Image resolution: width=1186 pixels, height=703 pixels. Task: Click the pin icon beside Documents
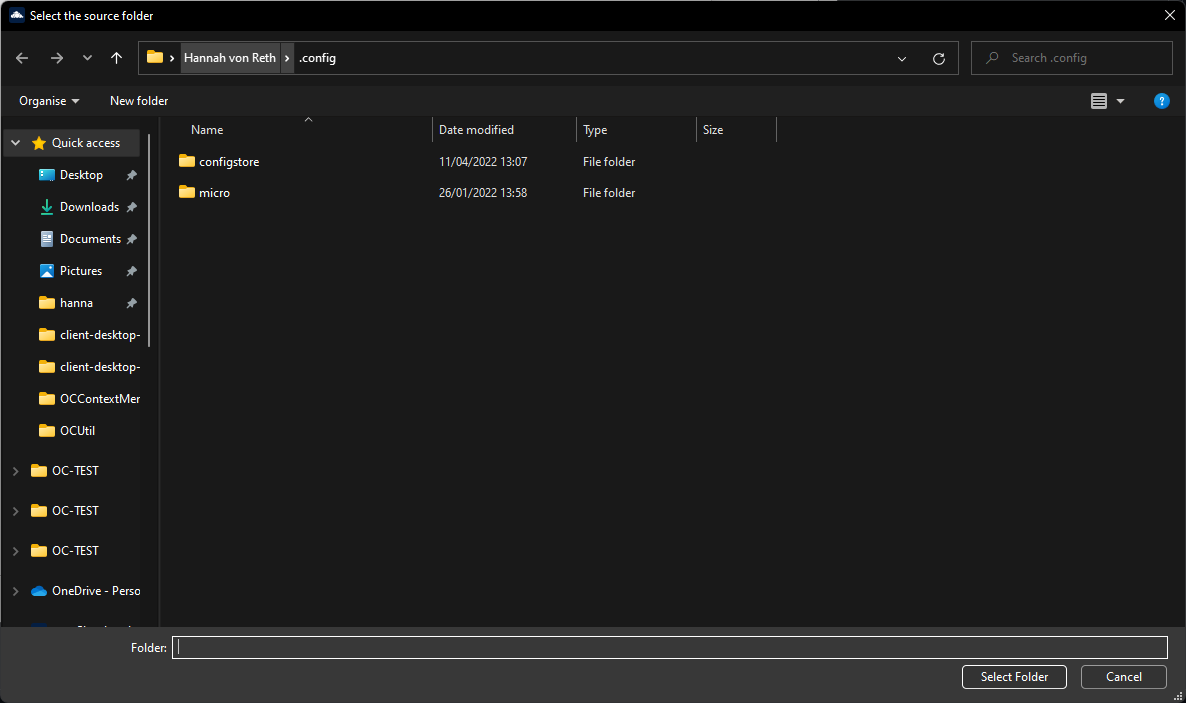132,239
